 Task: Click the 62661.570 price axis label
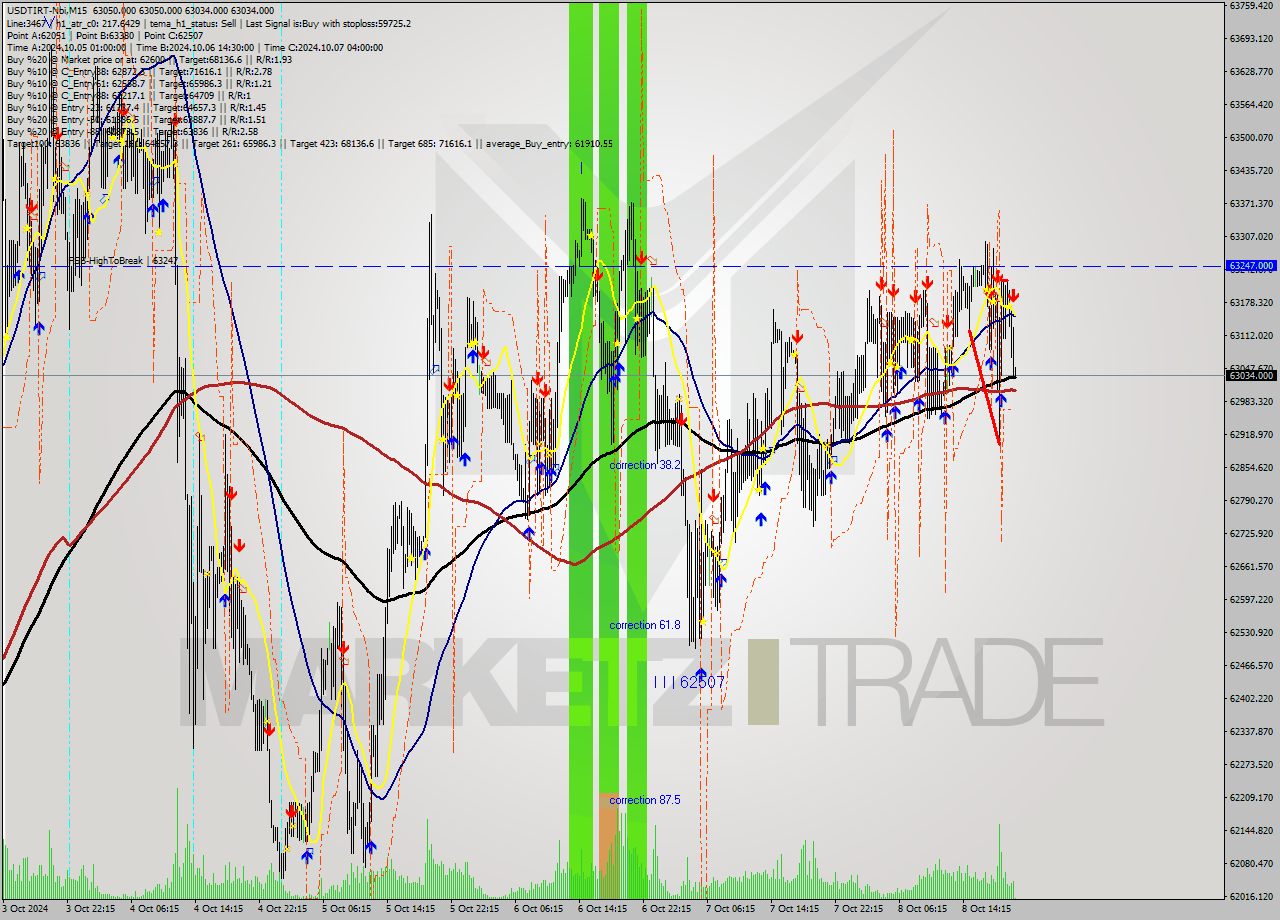[1251, 566]
